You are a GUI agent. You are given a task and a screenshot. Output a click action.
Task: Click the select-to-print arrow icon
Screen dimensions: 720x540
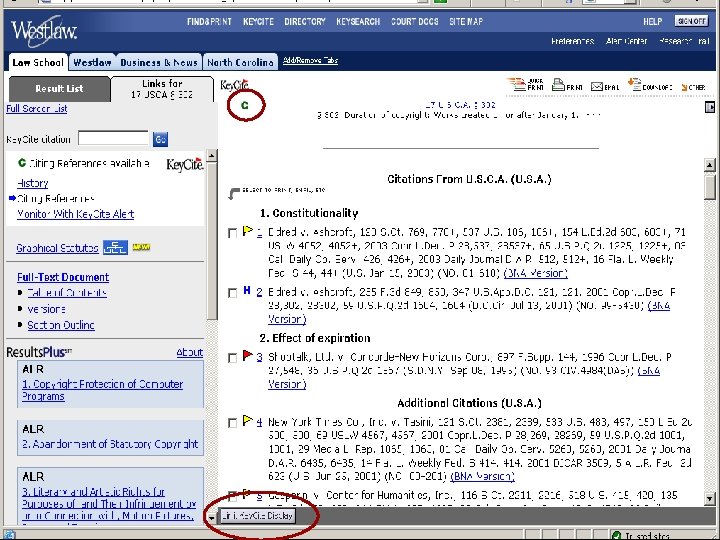pos(234,193)
